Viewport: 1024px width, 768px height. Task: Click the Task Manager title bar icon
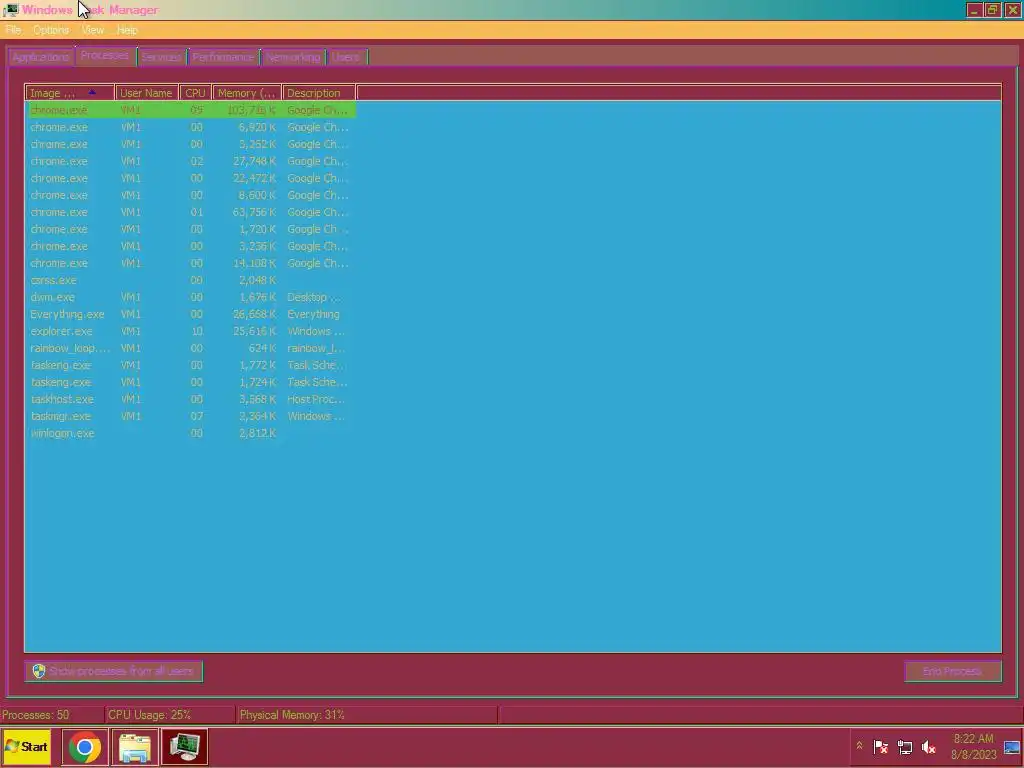(10, 10)
